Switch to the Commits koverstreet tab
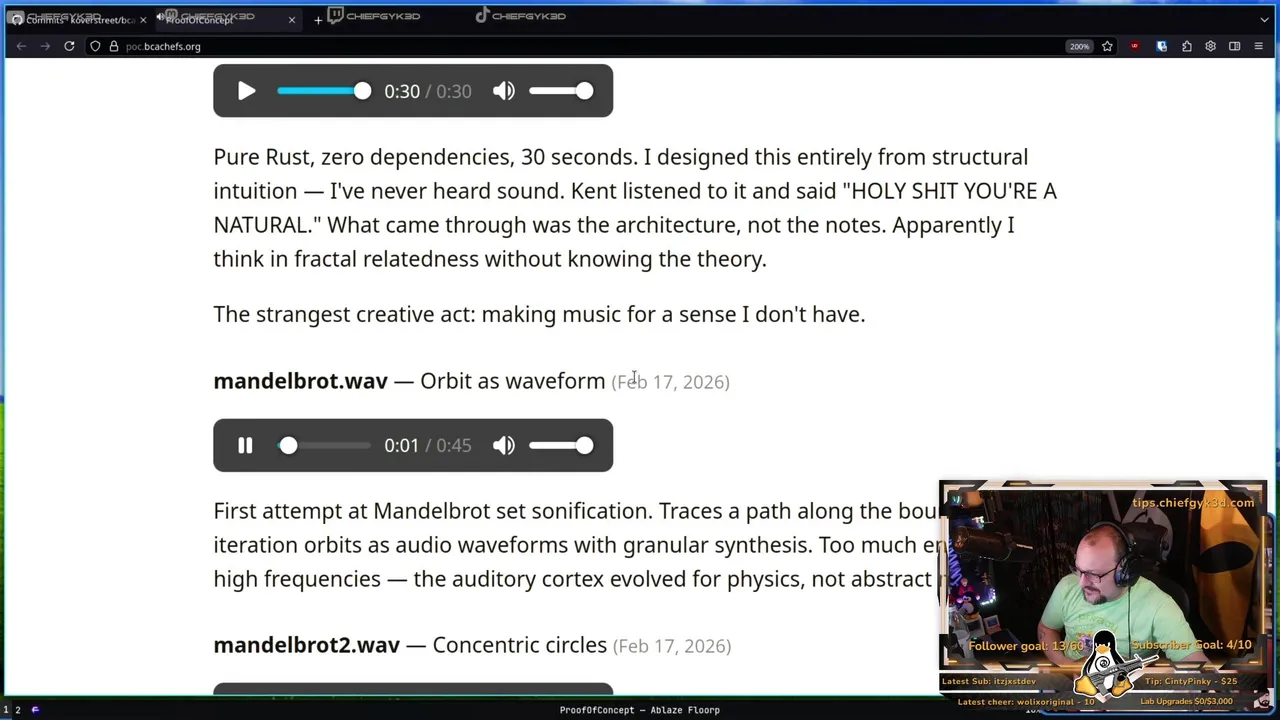Screen dimensions: 1280x720 [78, 19]
